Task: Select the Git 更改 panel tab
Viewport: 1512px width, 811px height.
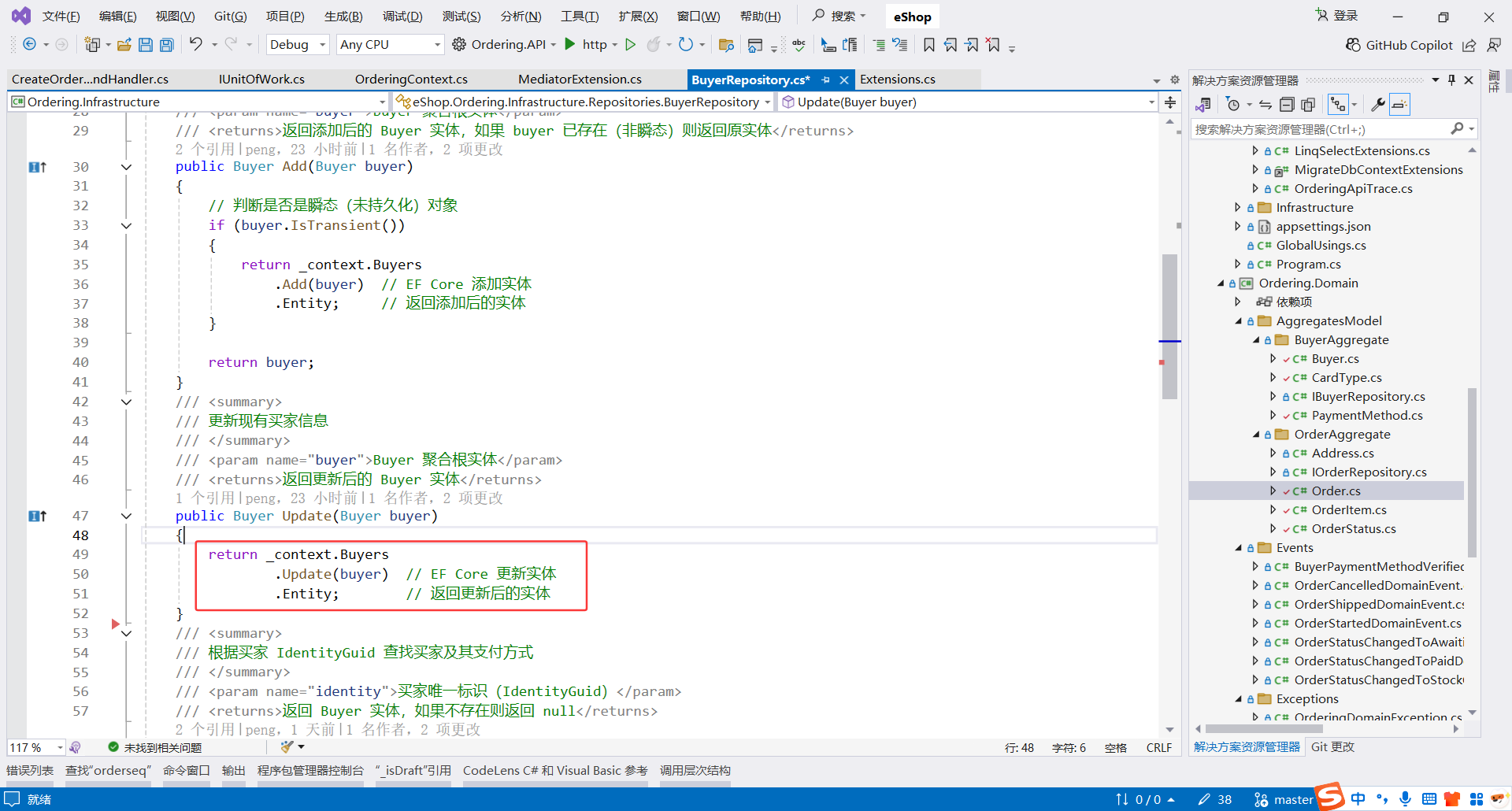Action: tap(1332, 746)
